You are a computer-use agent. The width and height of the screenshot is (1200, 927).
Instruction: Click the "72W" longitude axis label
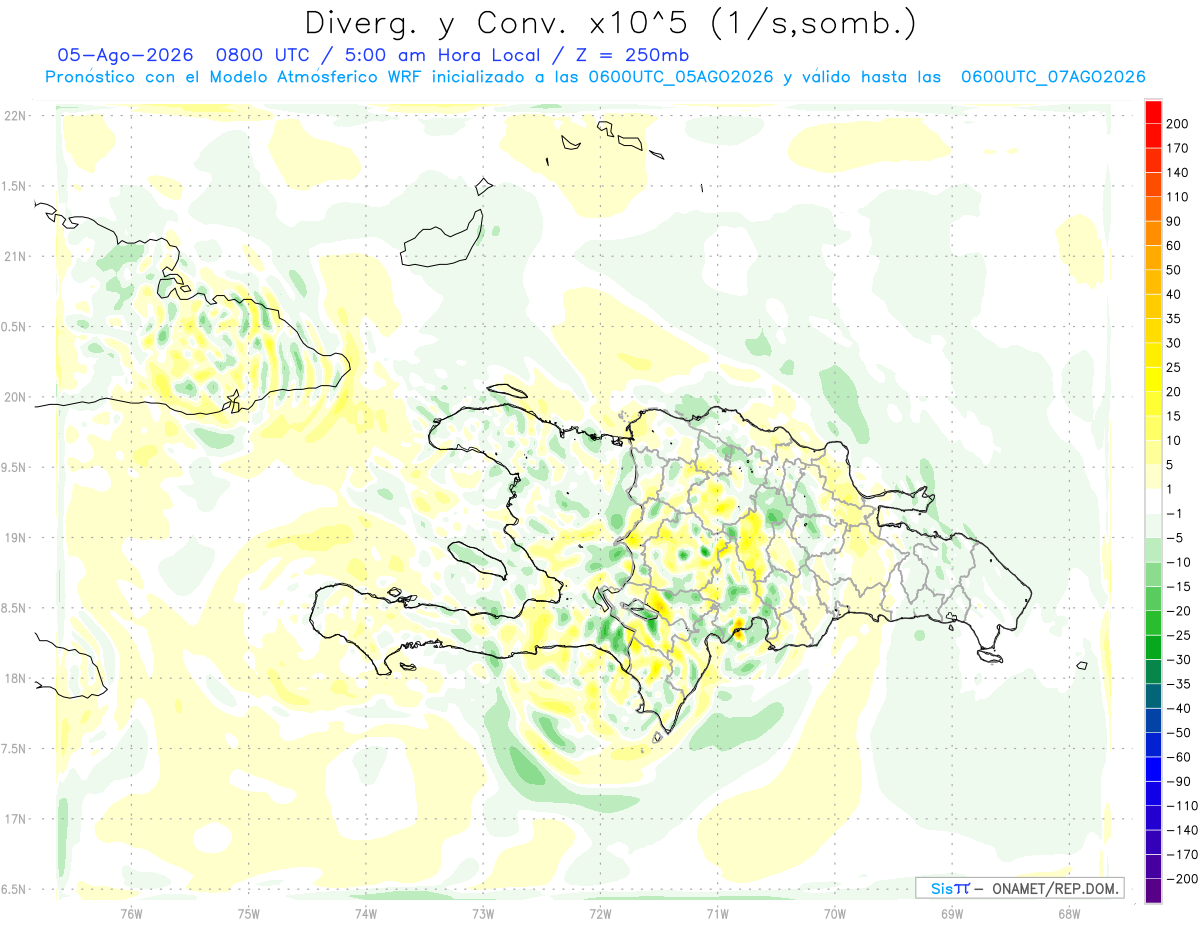(600, 914)
